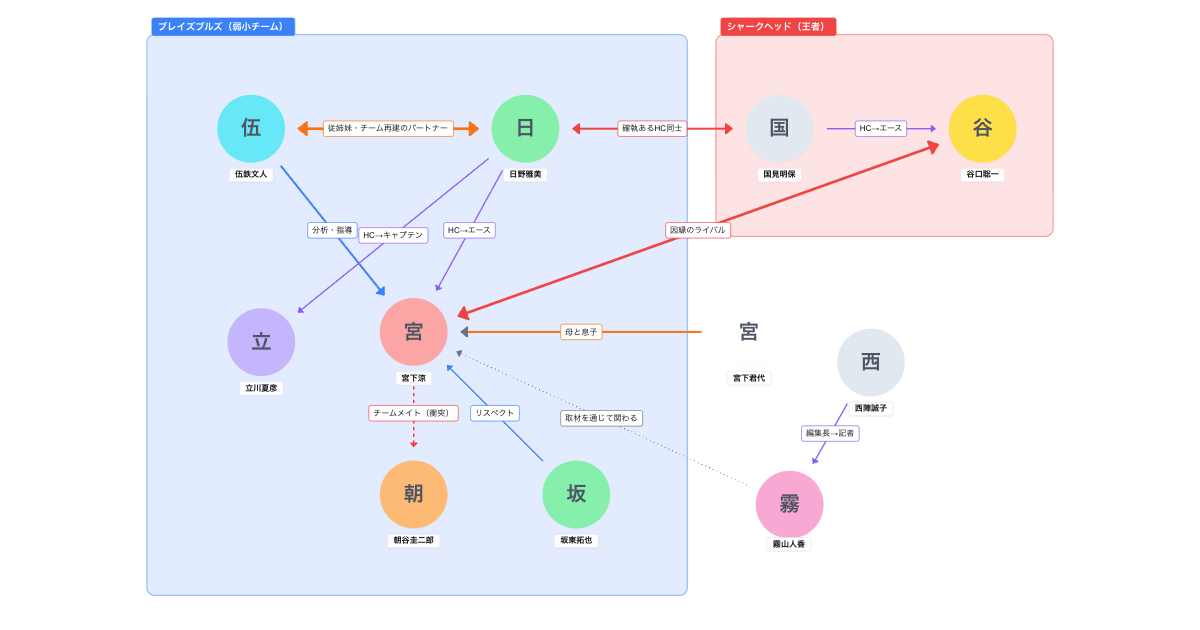Select the pink 霧 node circle
This screenshot has height=630, width=1200.
pos(789,504)
